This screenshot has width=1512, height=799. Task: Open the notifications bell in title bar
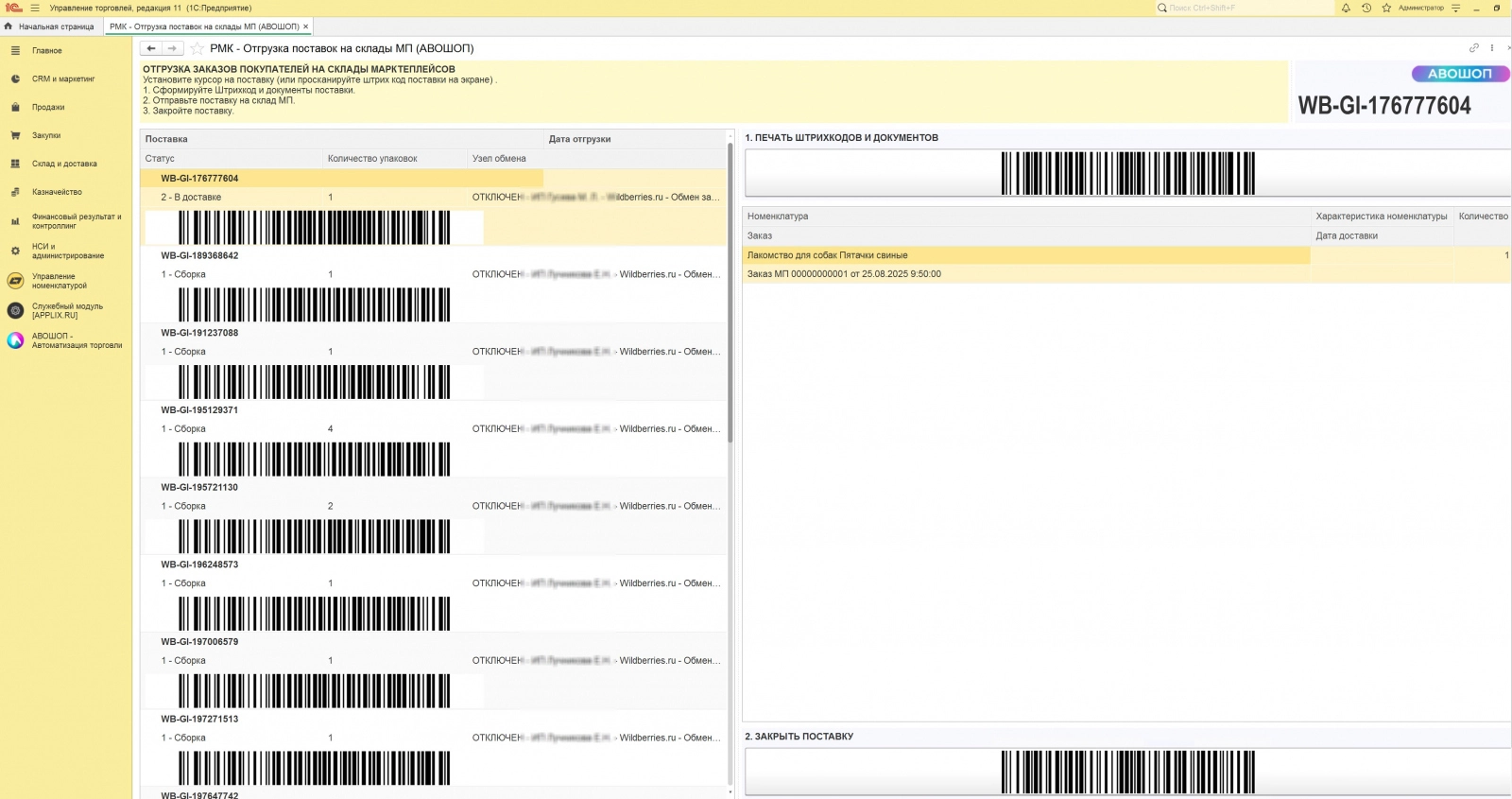coord(1346,8)
